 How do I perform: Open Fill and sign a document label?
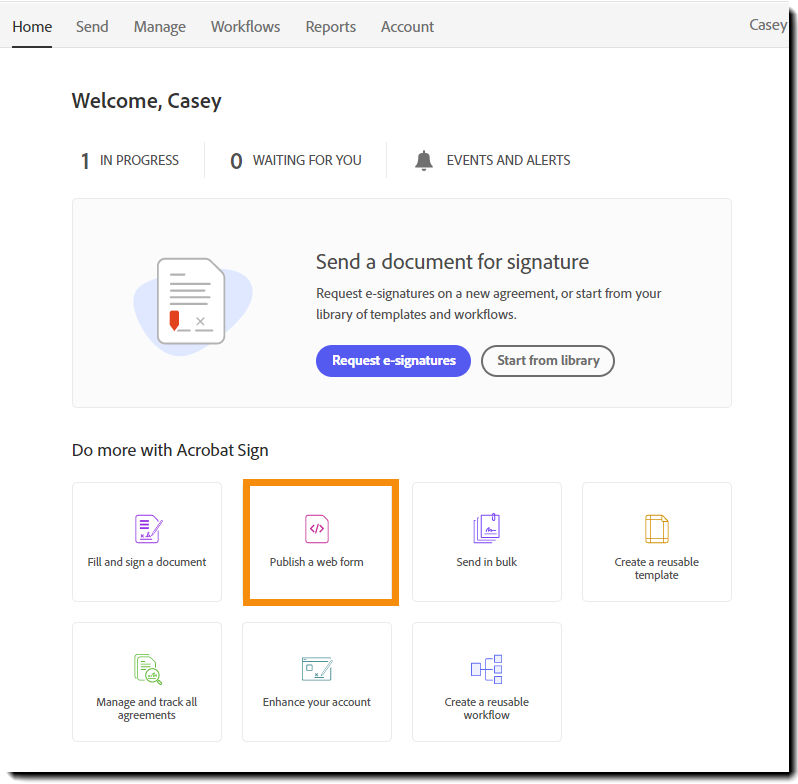coord(147,562)
